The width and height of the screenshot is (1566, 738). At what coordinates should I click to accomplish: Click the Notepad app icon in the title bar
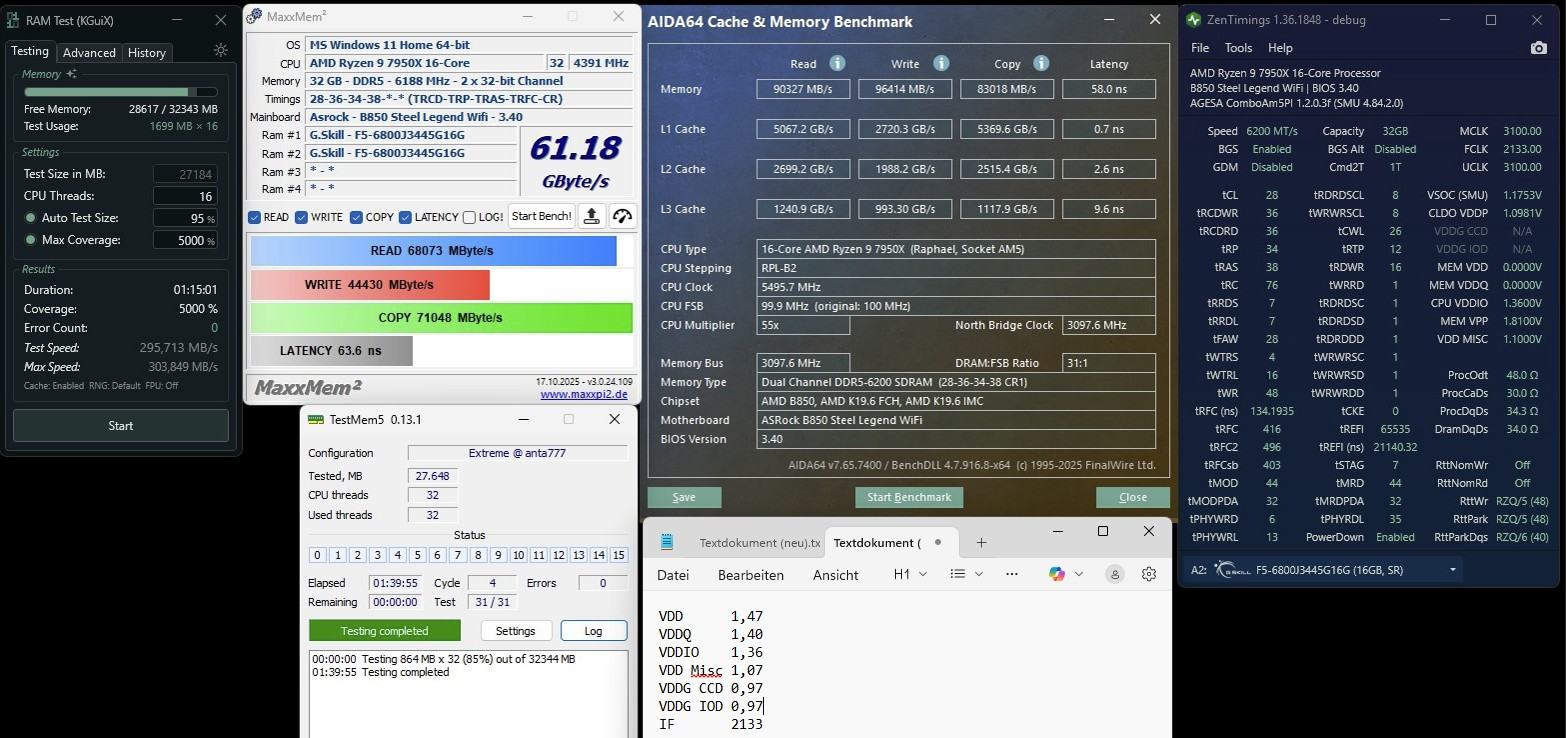click(667, 542)
